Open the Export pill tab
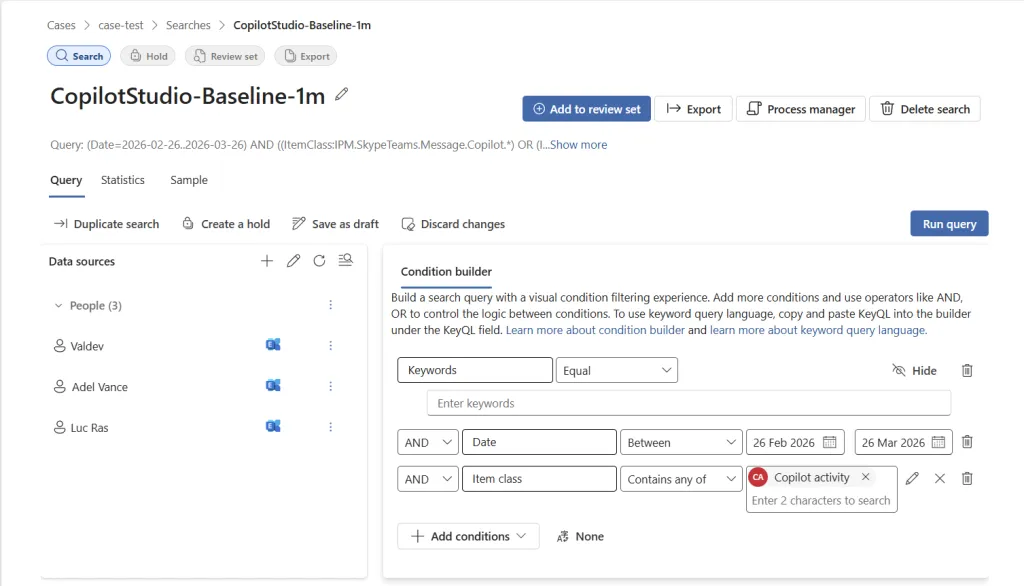This screenshot has height=586, width=1024. [x=306, y=56]
